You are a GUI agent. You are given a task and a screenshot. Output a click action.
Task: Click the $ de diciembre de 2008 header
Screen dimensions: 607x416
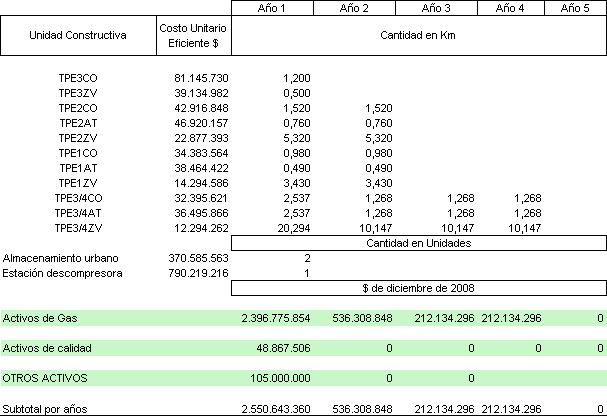click(419, 288)
